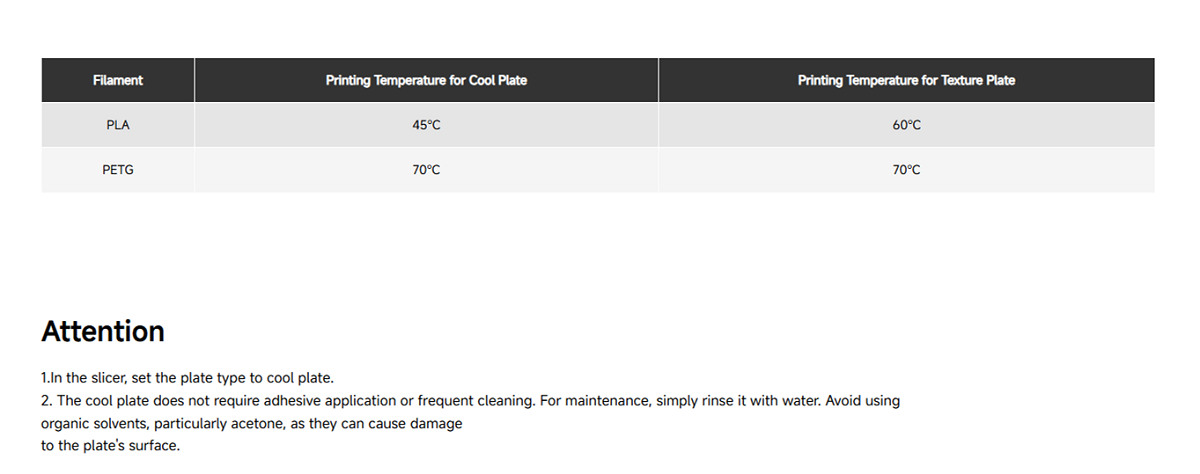Click the 60°C texture plate value
The image size is (1200, 474).
906,125
